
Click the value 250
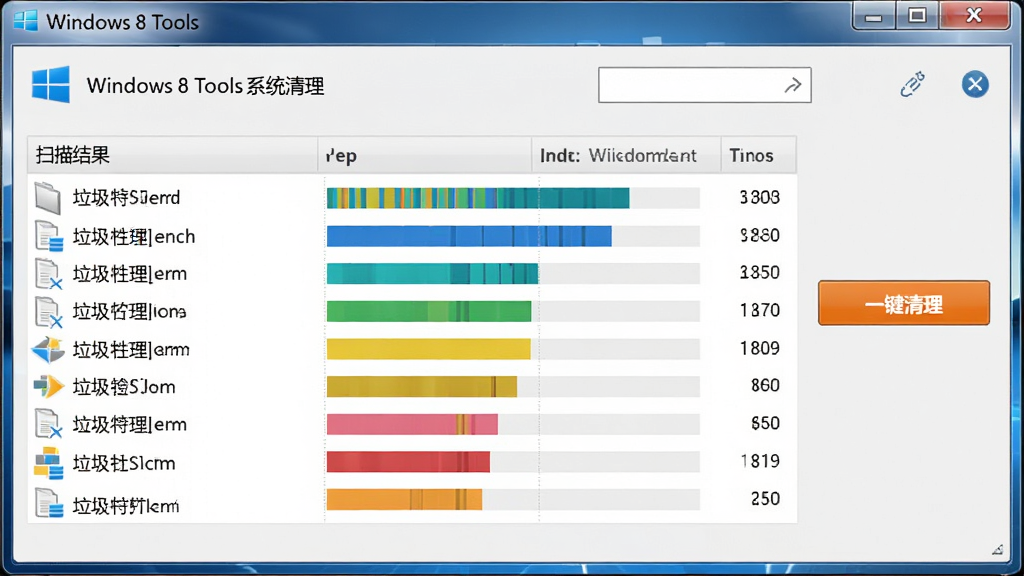[765, 499]
